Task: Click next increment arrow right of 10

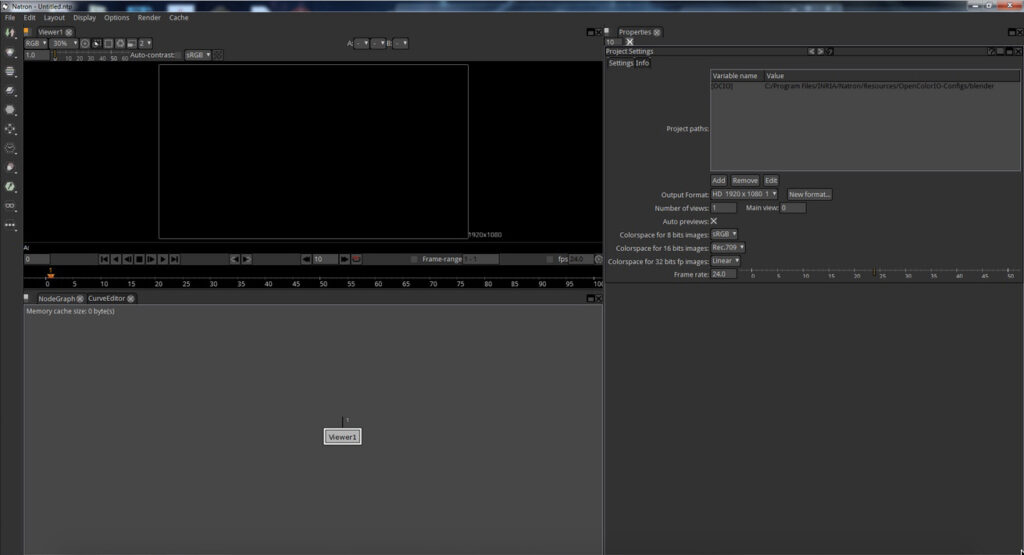Action: pyautogui.click(x=344, y=259)
